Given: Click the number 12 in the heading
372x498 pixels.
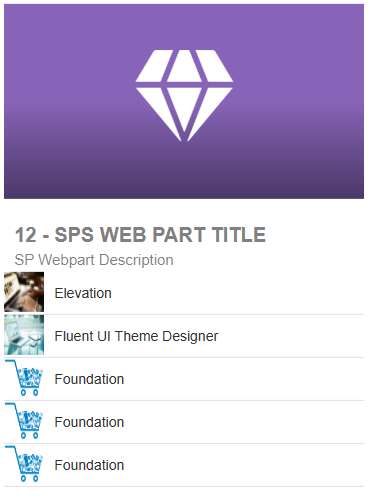Looking at the screenshot, I should (25, 235).
